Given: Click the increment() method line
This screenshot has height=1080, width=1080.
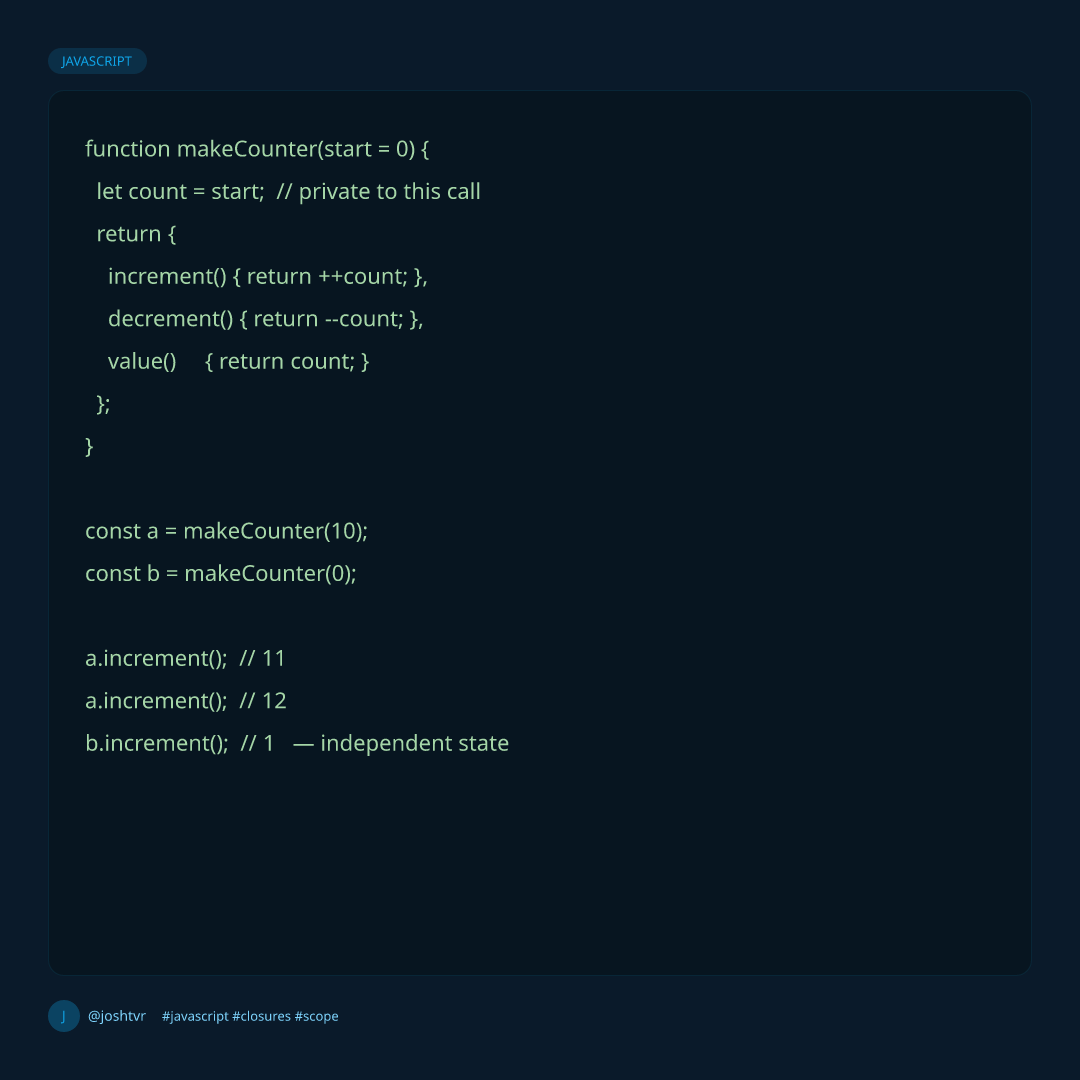Looking at the screenshot, I should [268, 277].
